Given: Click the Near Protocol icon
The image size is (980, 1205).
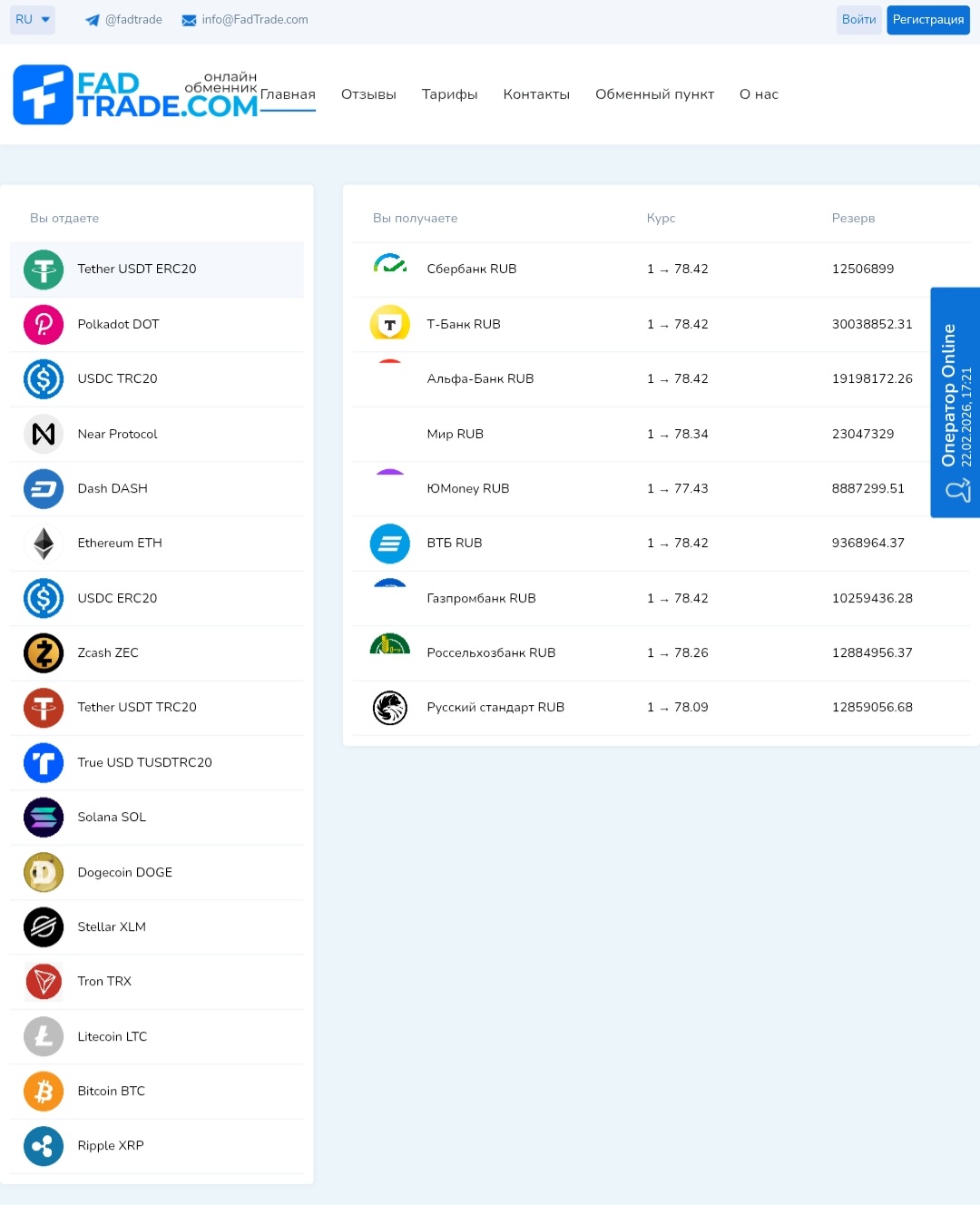Looking at the screenshot, I should [44, 434].
